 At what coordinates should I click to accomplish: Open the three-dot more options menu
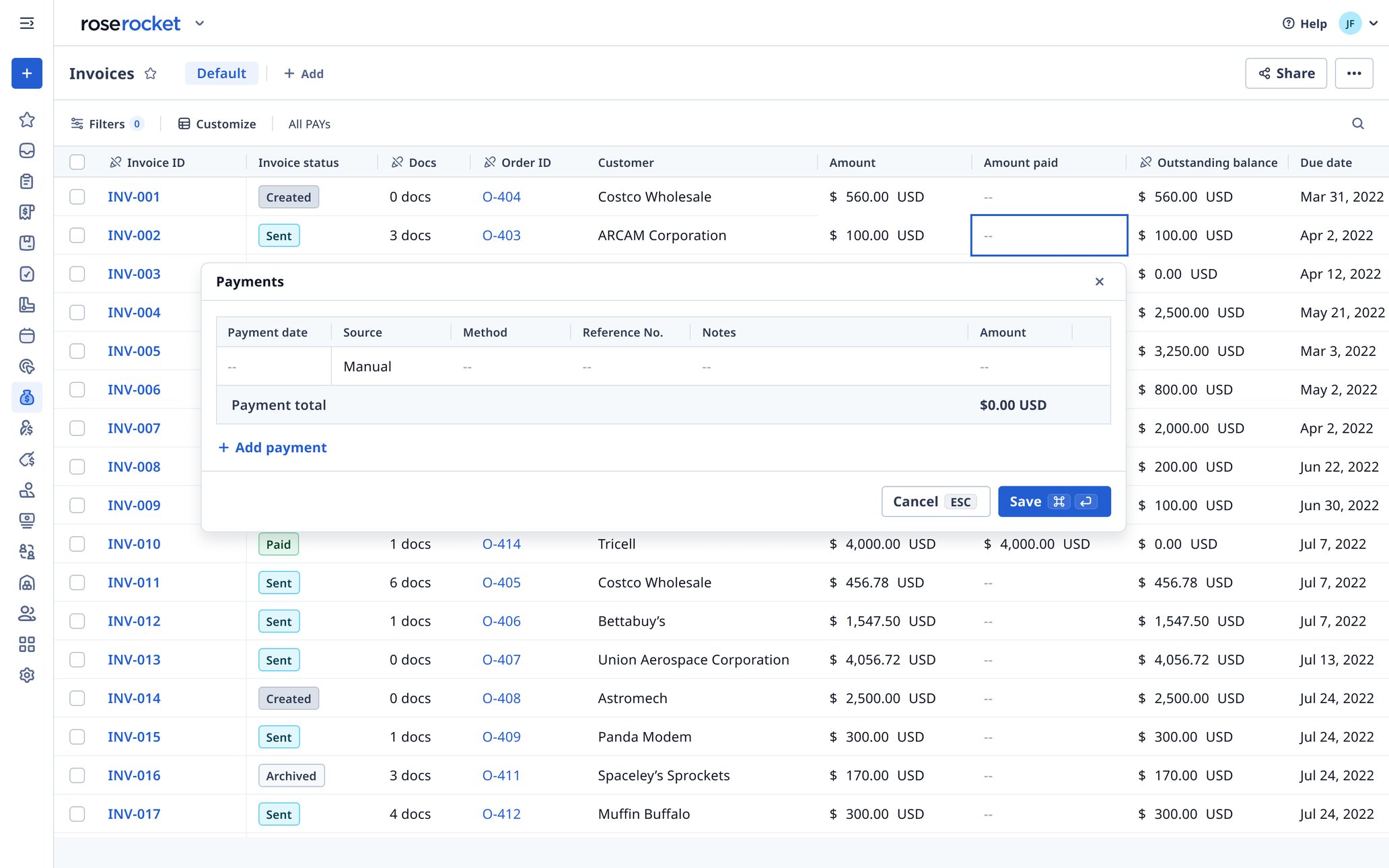tap(1355, 73)
